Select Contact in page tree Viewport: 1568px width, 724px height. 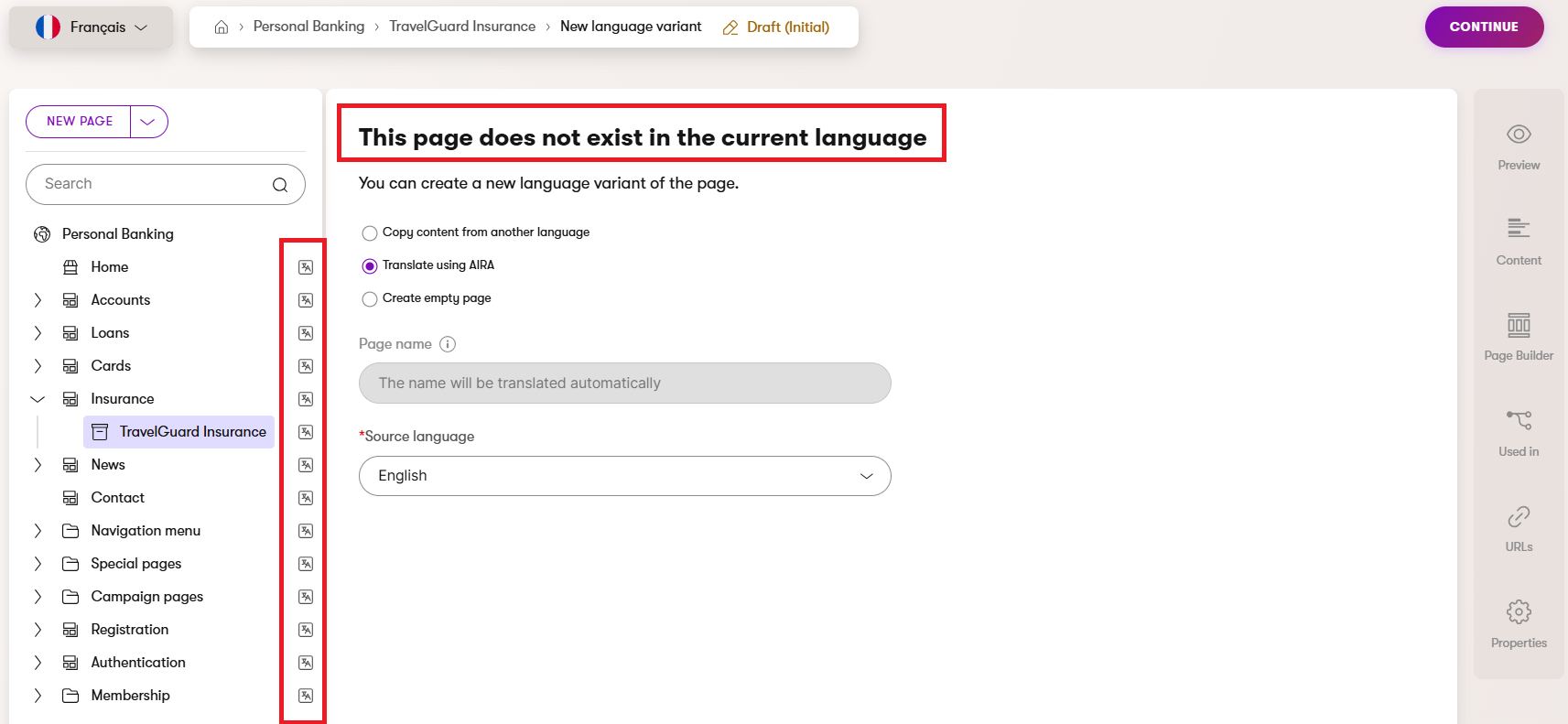point(117,498)
